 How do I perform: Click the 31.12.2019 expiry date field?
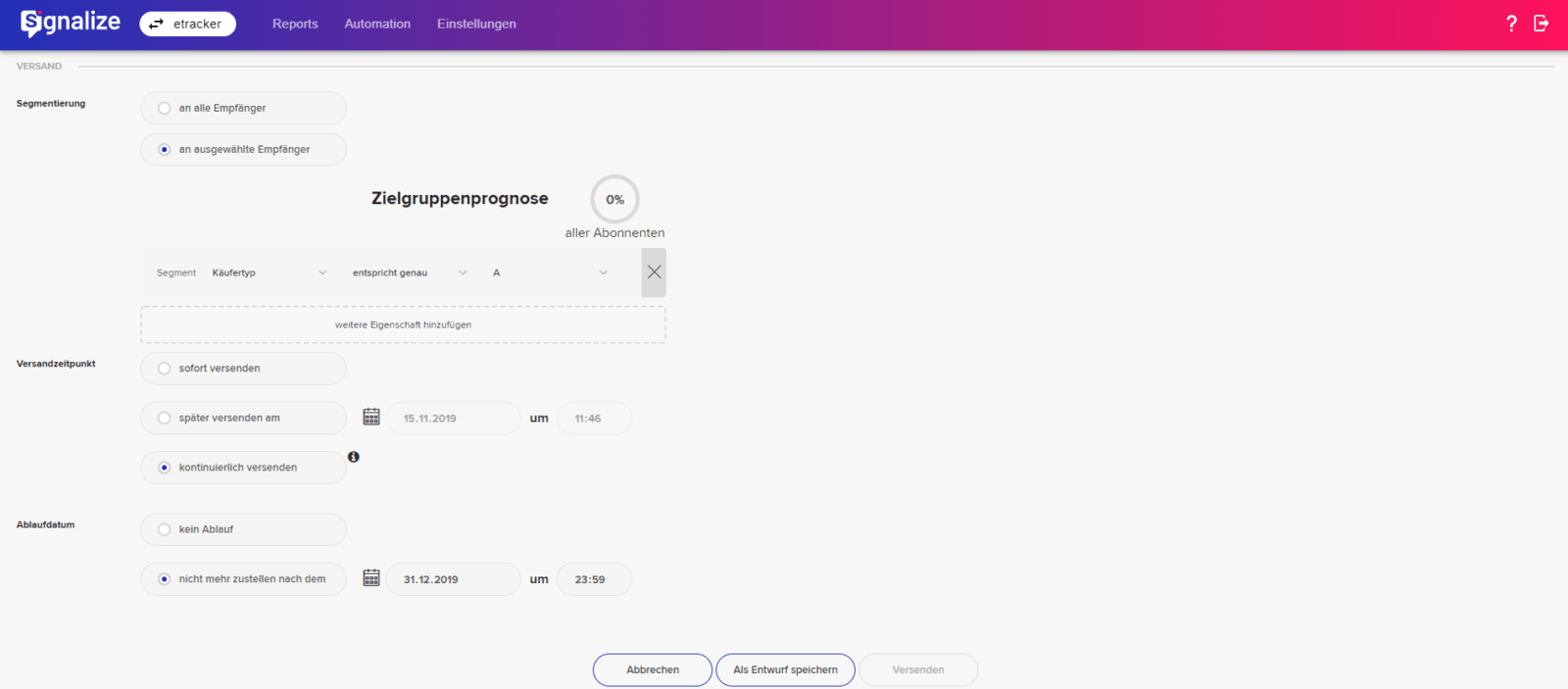(453, 579)
